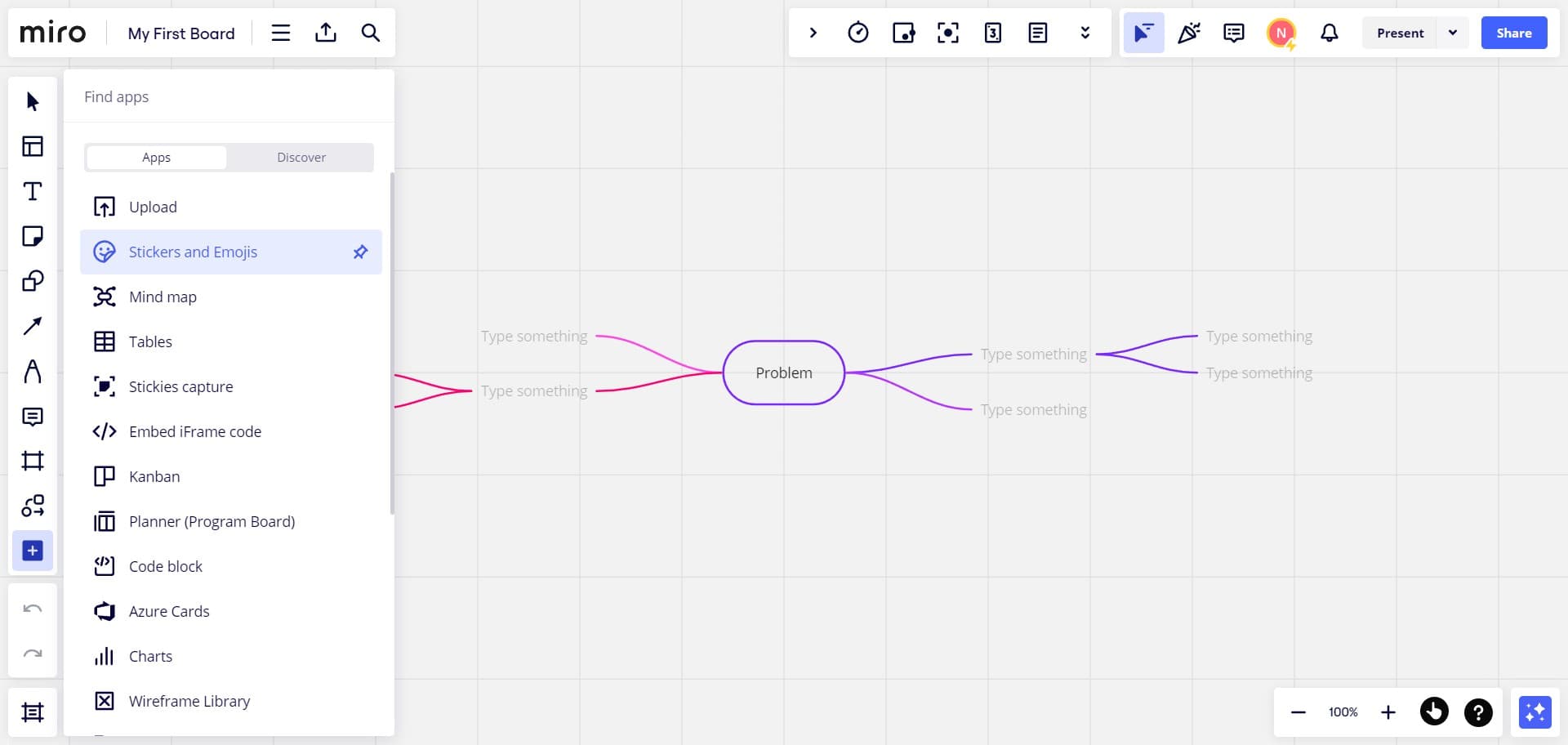Viewport: 1568px width, 745px height.
Task: Toggle collaborators' cursors visibility
Action: 1143,33
